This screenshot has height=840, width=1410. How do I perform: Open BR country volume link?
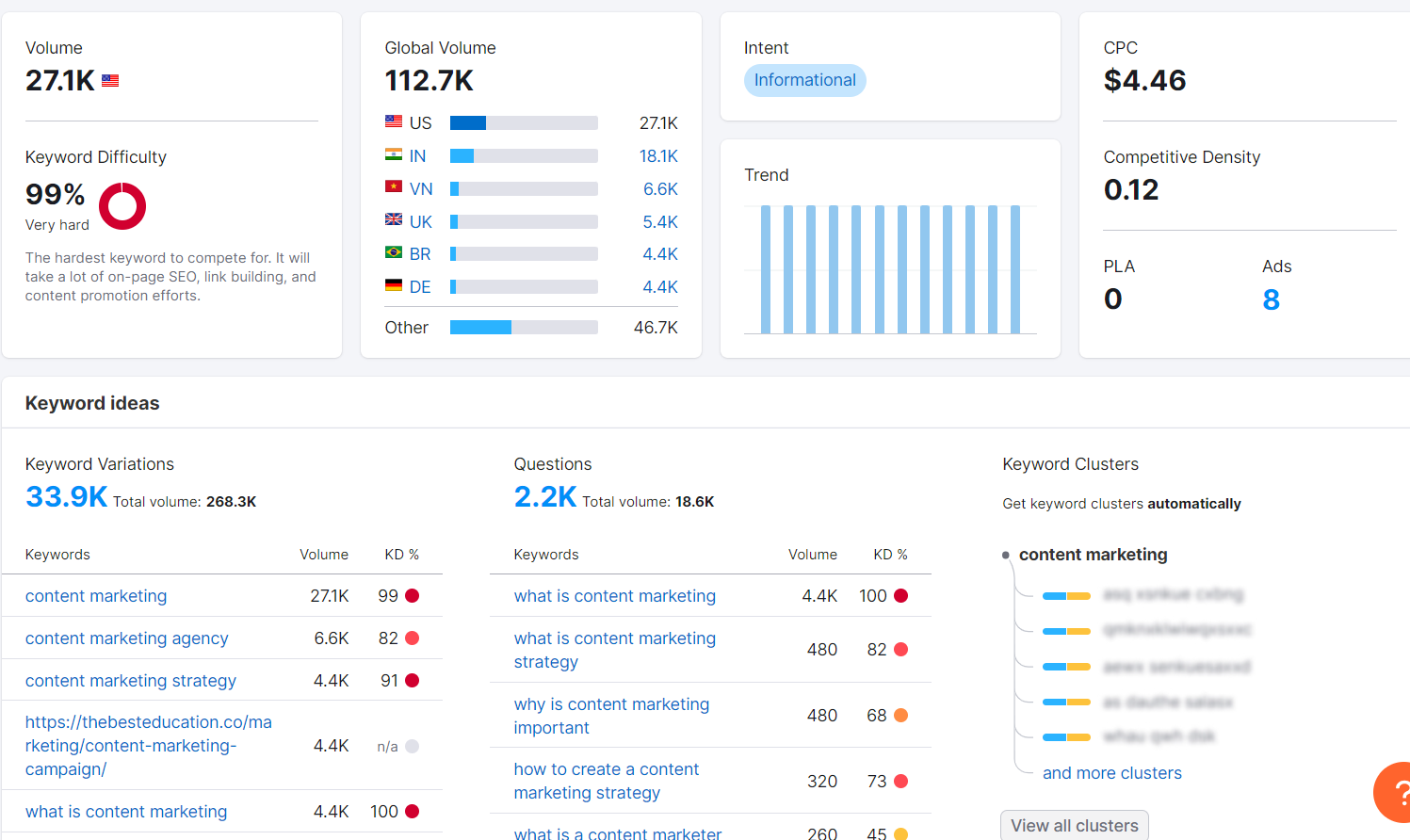pyautogui.click(x=420, y=254)
